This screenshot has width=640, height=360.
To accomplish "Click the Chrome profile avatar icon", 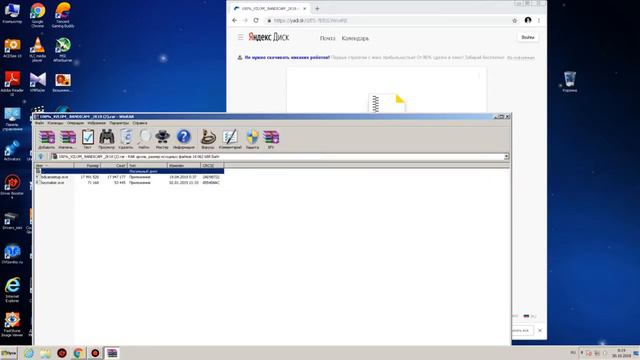I will coord(528,20).
